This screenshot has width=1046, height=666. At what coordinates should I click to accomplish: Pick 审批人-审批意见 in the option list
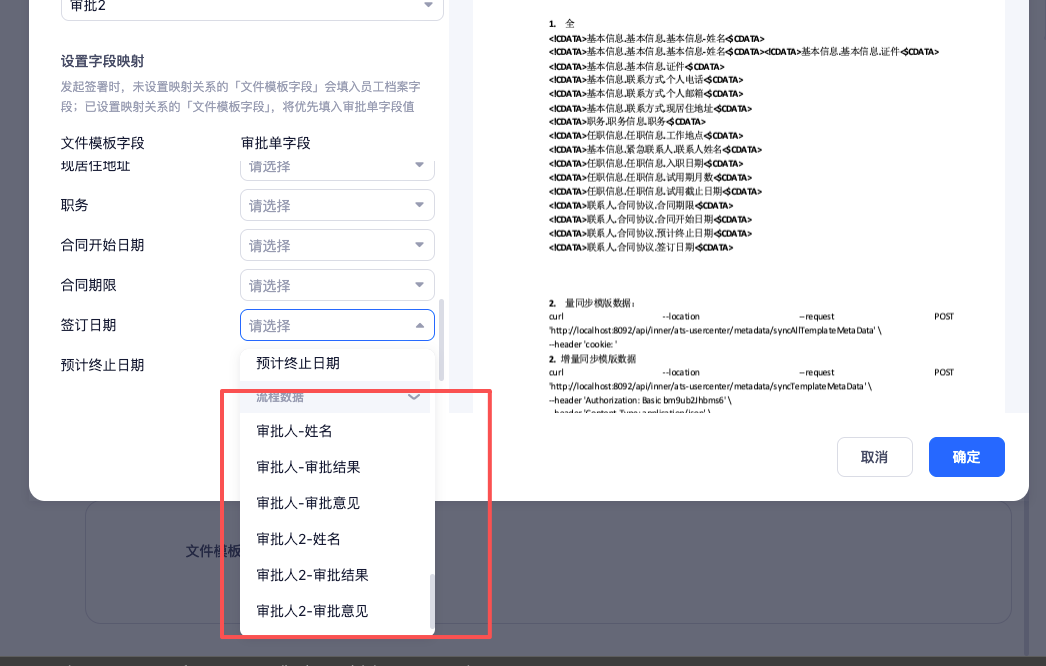308,503
